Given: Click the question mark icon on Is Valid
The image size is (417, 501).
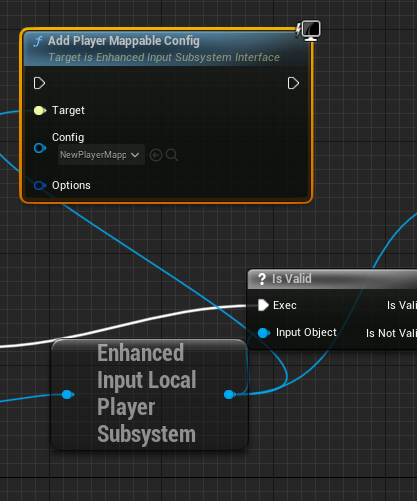Looking at the screenshot, I should click(x=262, y=279).
